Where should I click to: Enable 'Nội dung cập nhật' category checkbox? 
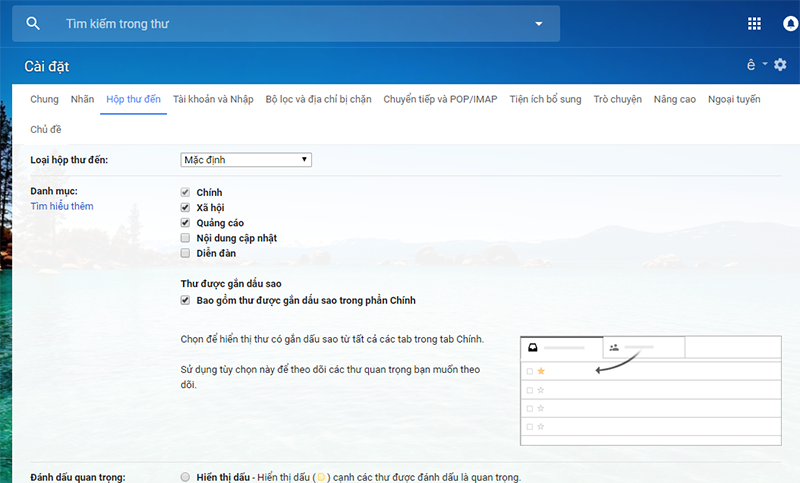[185, 238]
